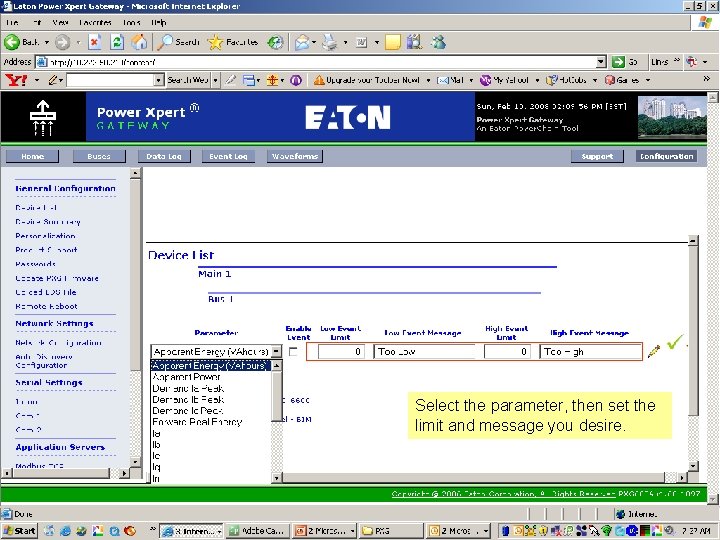
Task: Refresh the page with the green arrows icon
Action: (117, 42)
